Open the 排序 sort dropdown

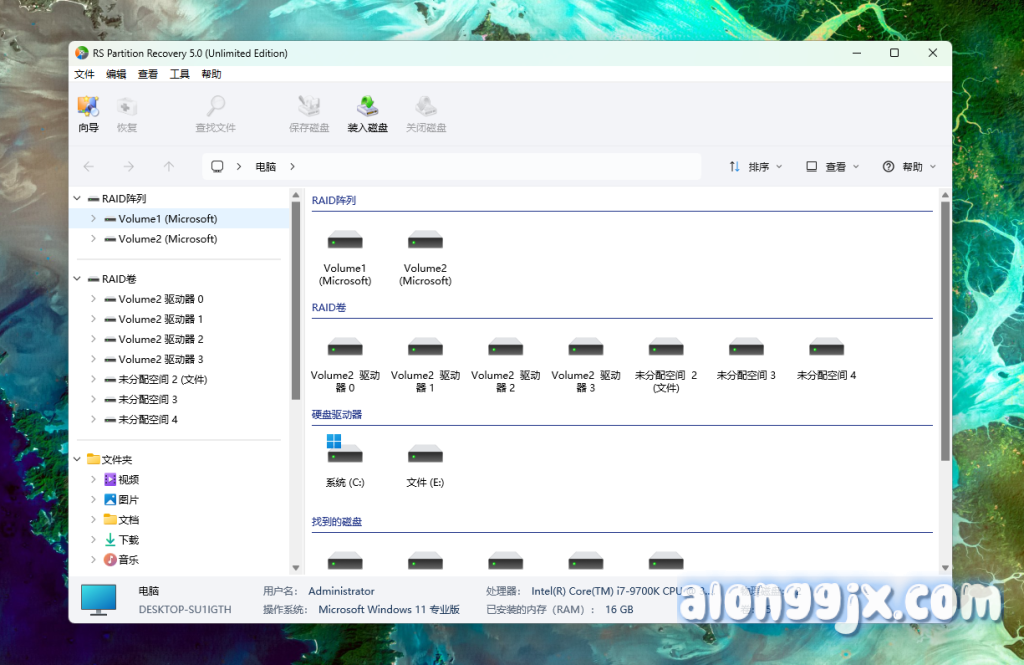[x=756, y=167]
